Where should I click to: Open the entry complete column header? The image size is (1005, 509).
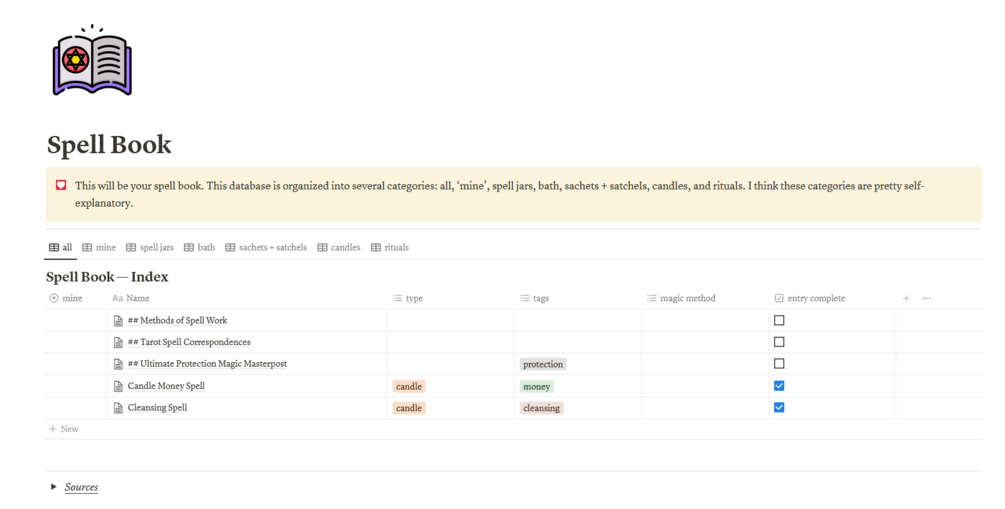(810, 298)
